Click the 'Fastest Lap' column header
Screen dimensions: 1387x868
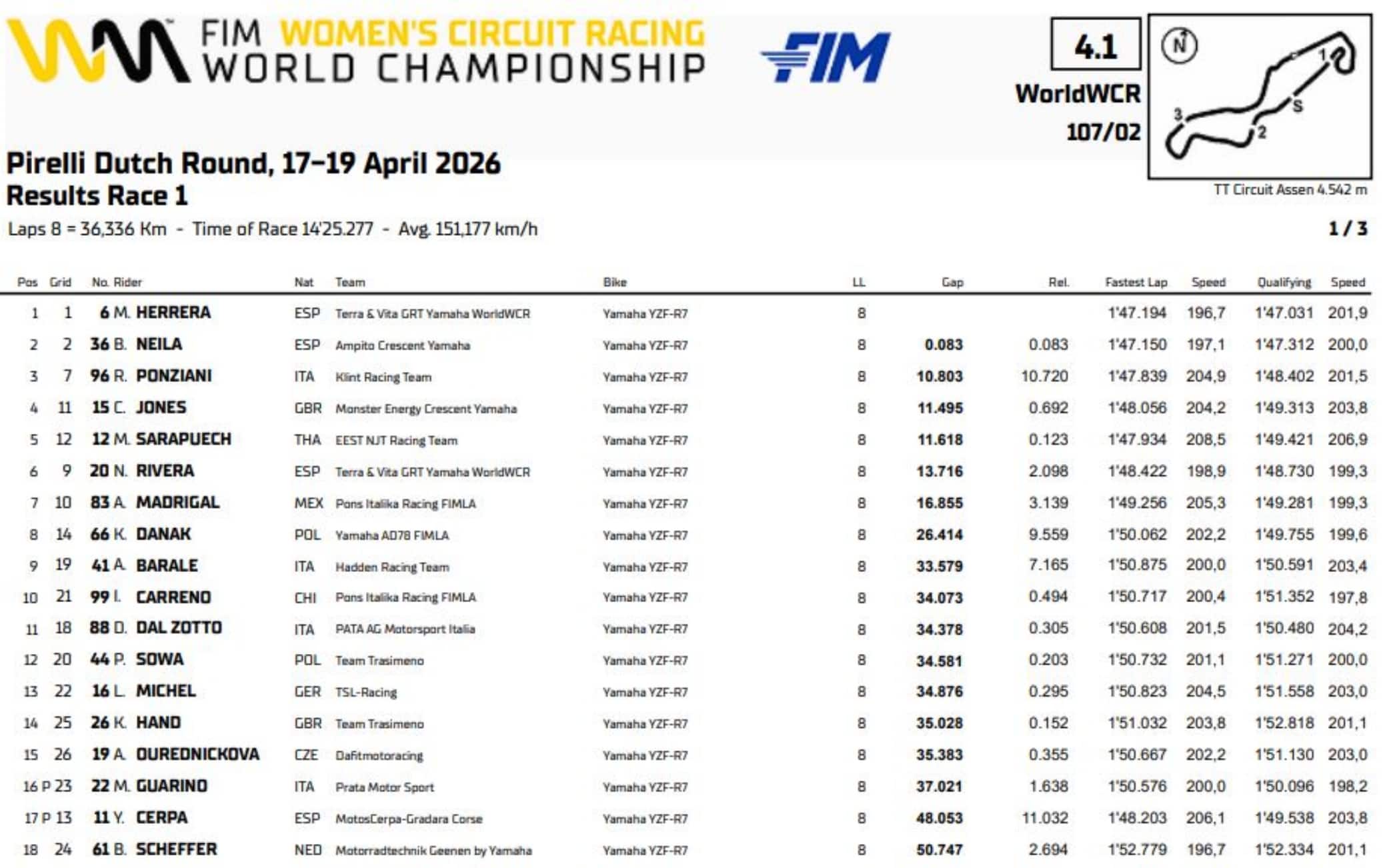1136,282
